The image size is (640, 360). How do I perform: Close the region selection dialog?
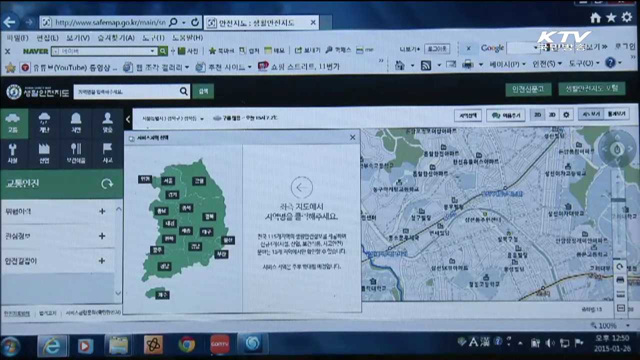(x=353, y=138)
